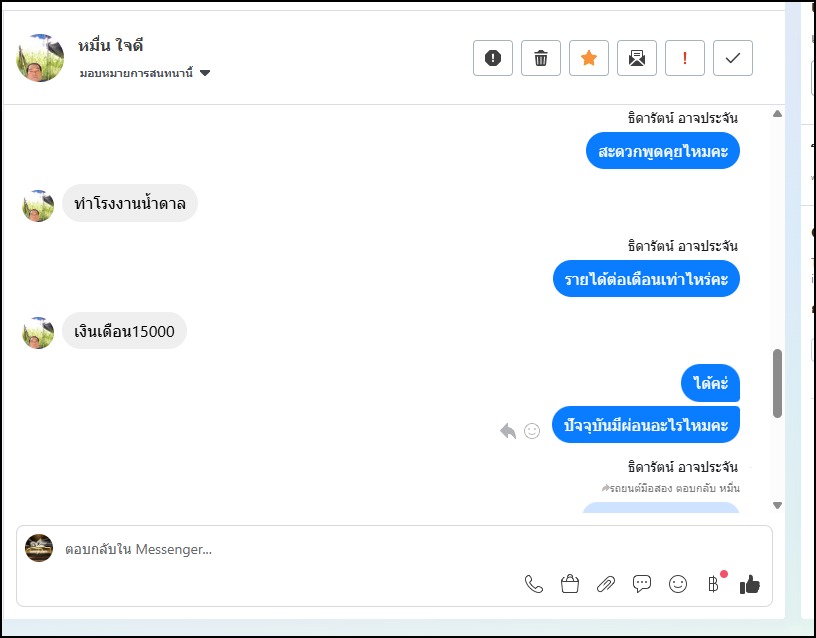
Task: Click the red exclamation mark button
Action: point(685,58)
